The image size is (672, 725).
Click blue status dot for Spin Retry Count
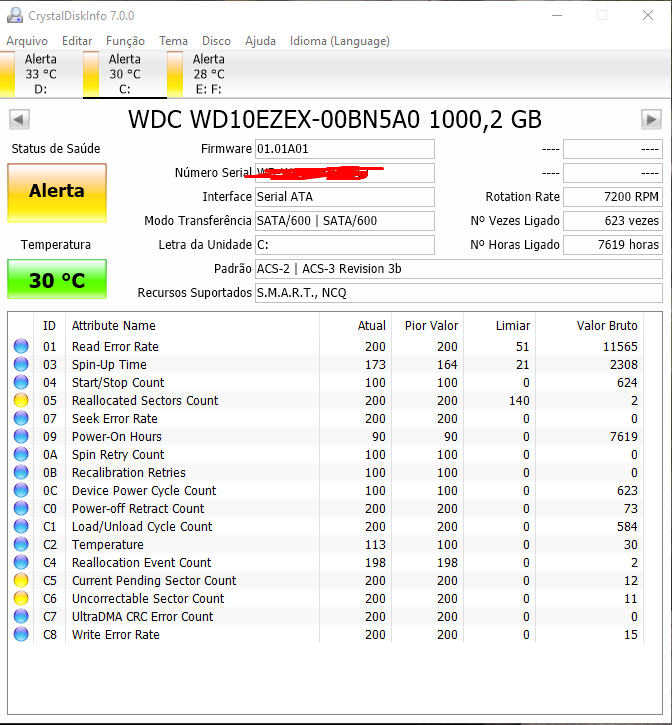[x=21, y=455]
